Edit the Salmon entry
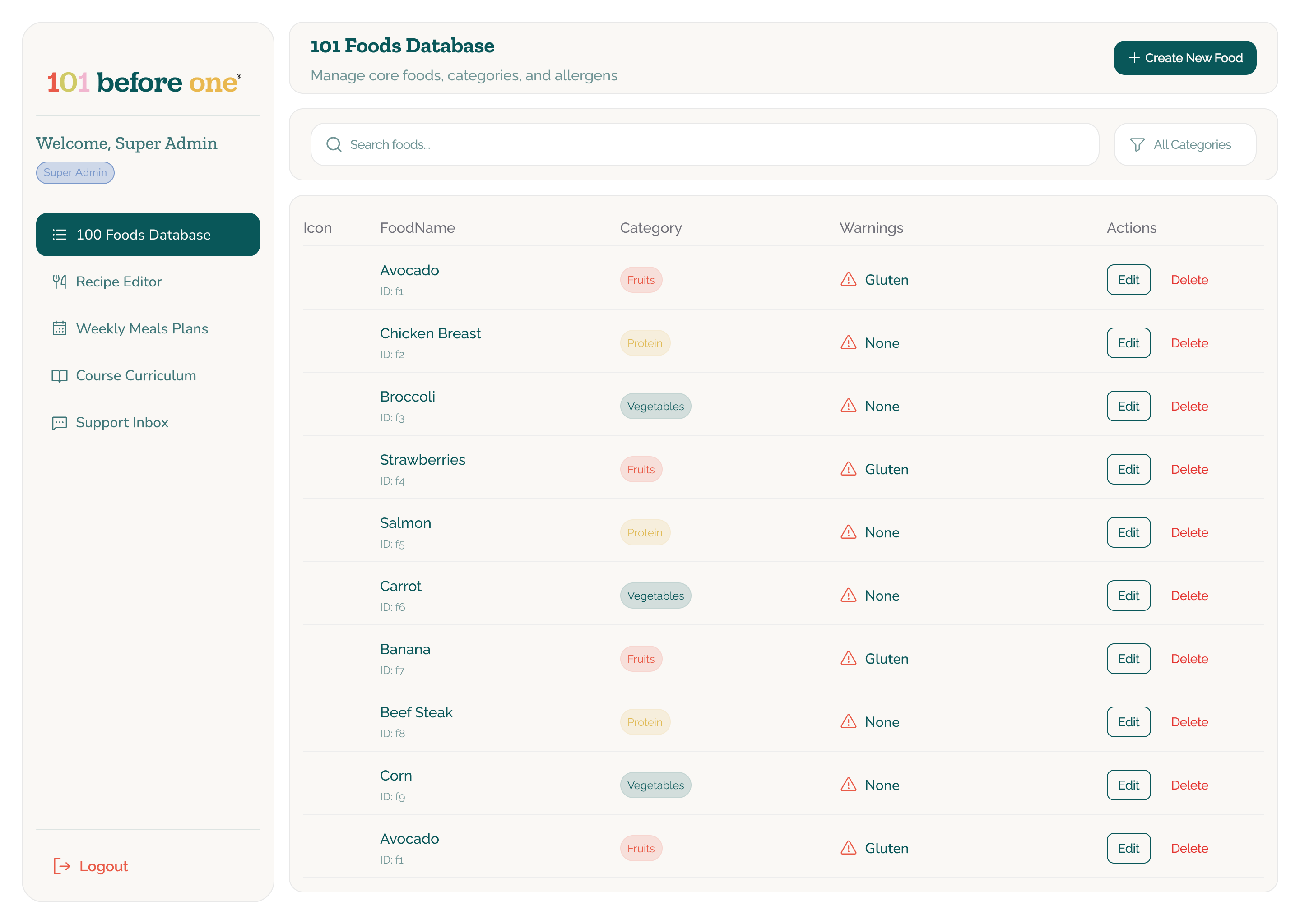1300x924 pixels. point(1128,532)
